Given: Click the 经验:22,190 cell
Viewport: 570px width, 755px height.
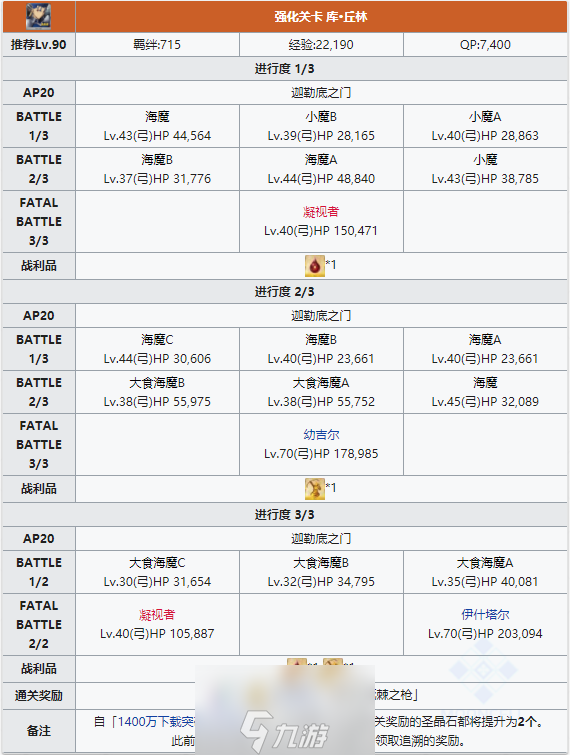Looking at the screenshot, I should [321, 45].
